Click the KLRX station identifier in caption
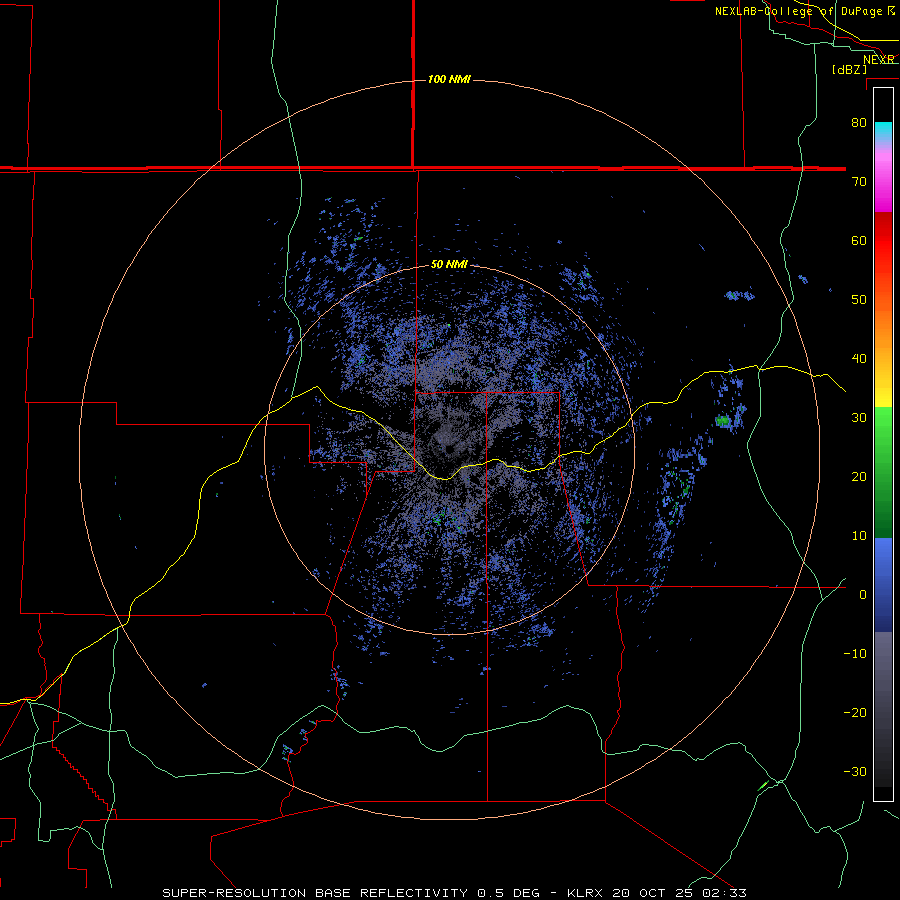The height and width of the screenshot is (900, 900). tap(587, 893)
